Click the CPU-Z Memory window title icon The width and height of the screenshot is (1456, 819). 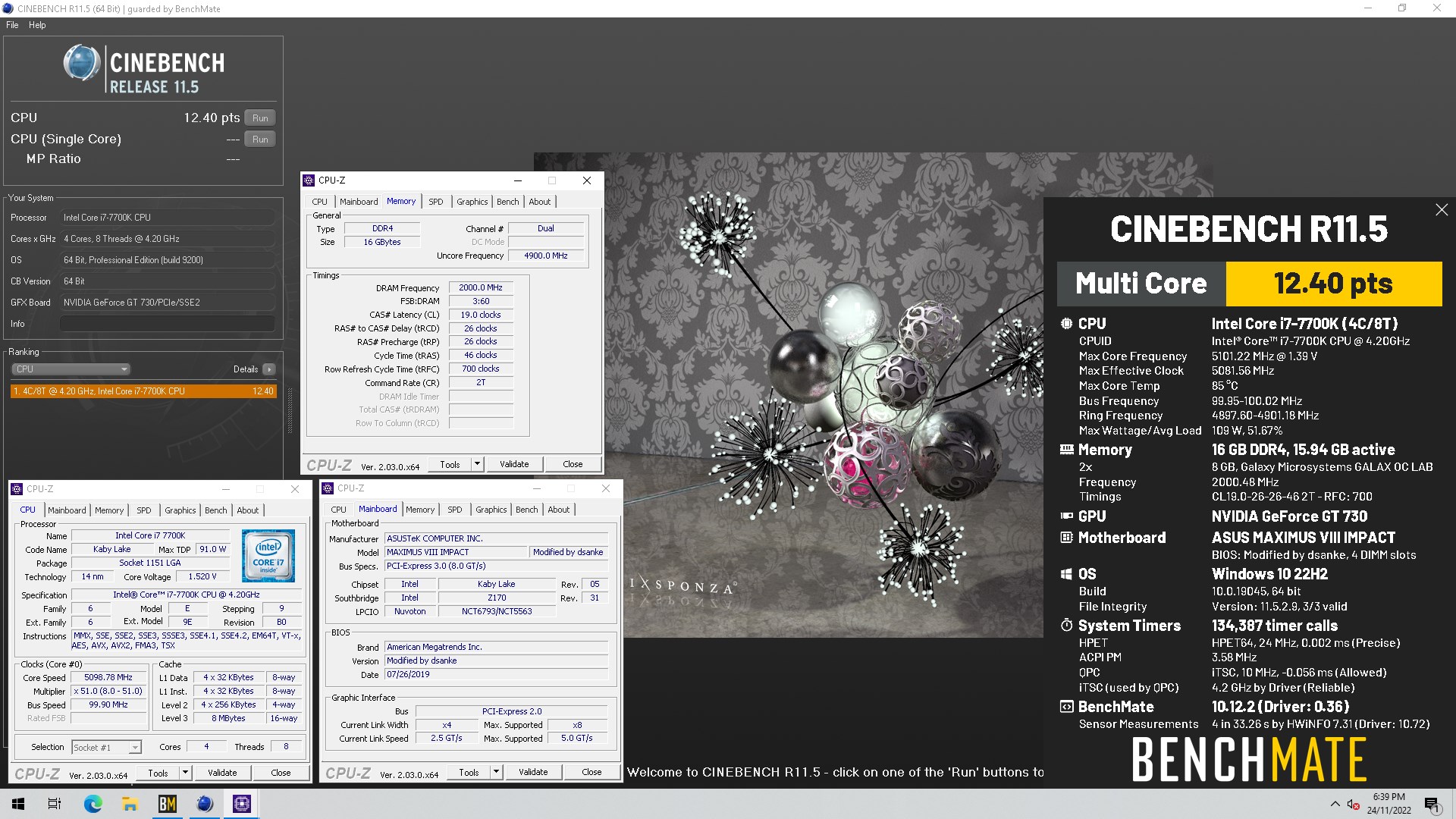click(309, 180)
